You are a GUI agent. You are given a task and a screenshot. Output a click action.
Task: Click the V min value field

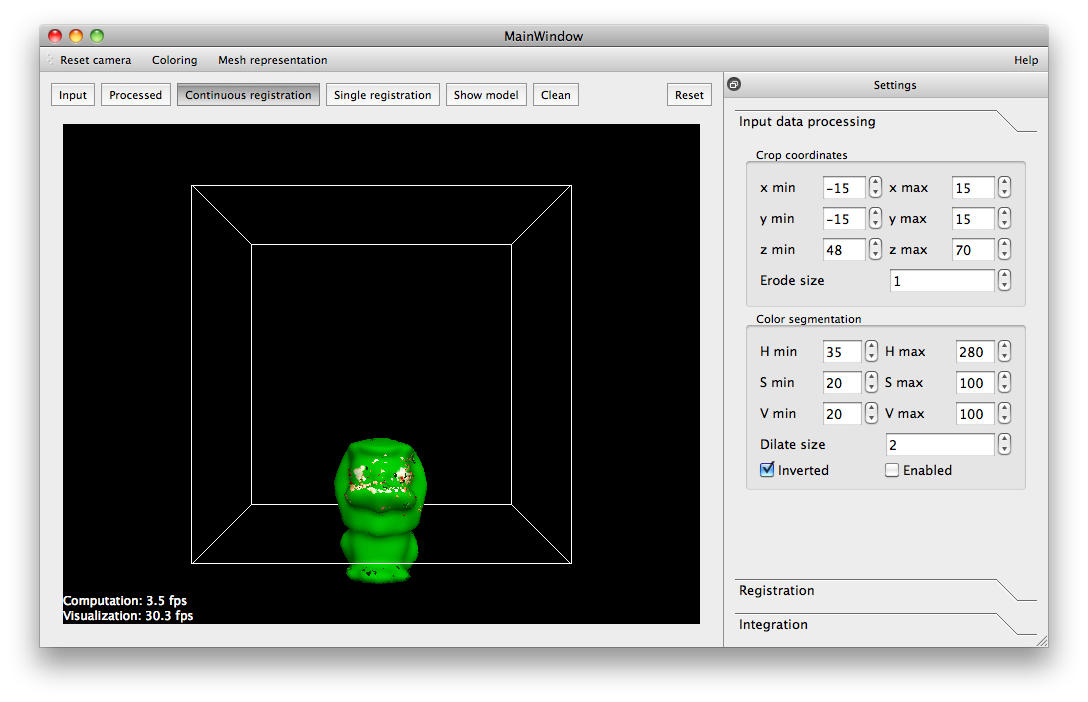(842, 414)
